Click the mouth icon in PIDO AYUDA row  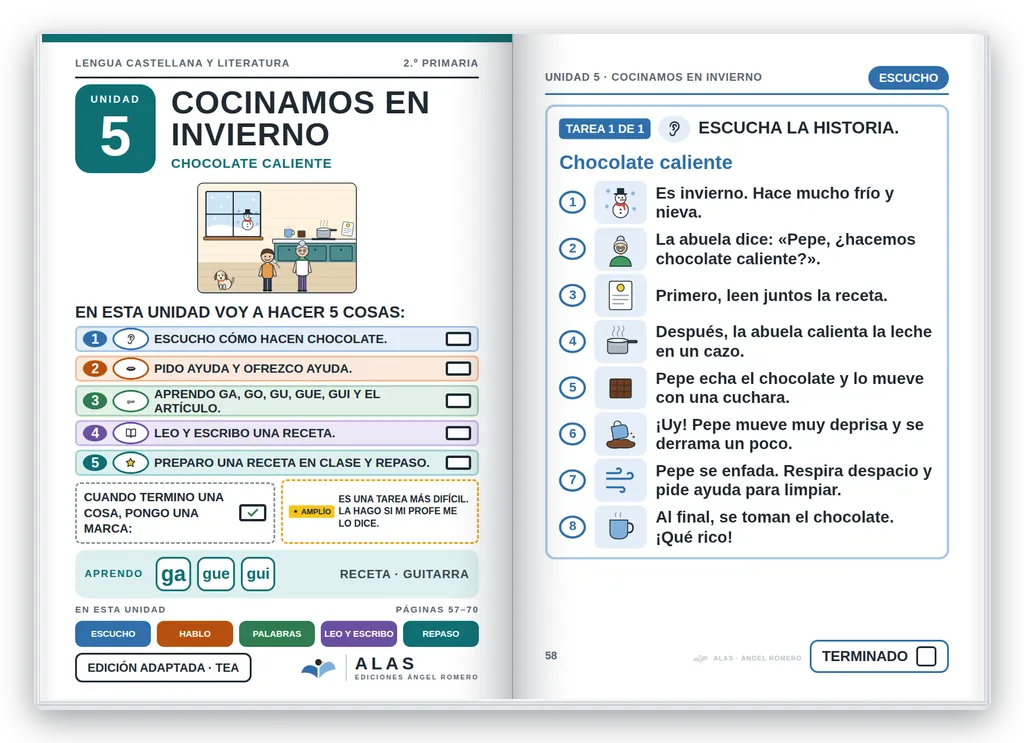pos(131,368)
